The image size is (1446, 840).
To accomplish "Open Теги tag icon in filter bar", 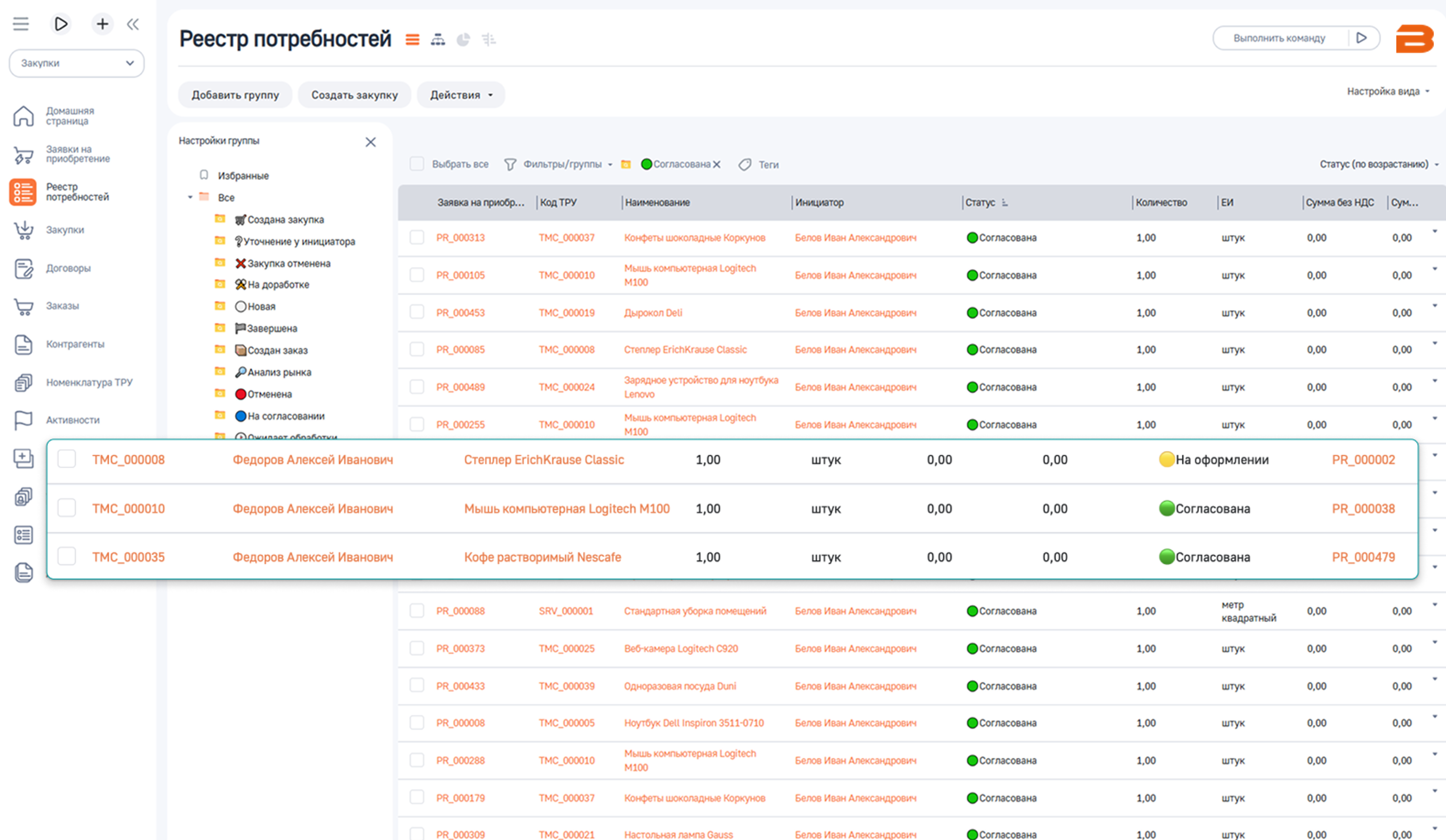I will pos(745,165).
